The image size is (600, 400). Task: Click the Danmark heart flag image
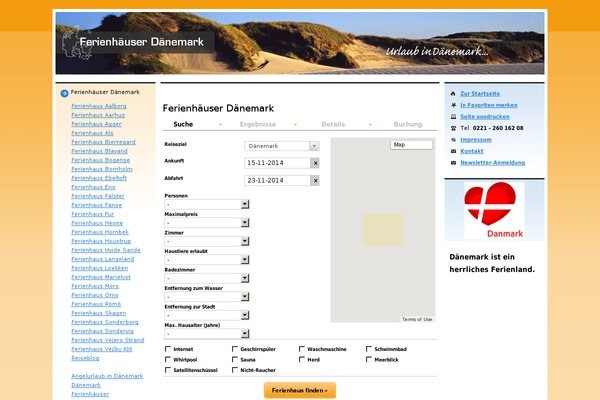coord(494,210)
